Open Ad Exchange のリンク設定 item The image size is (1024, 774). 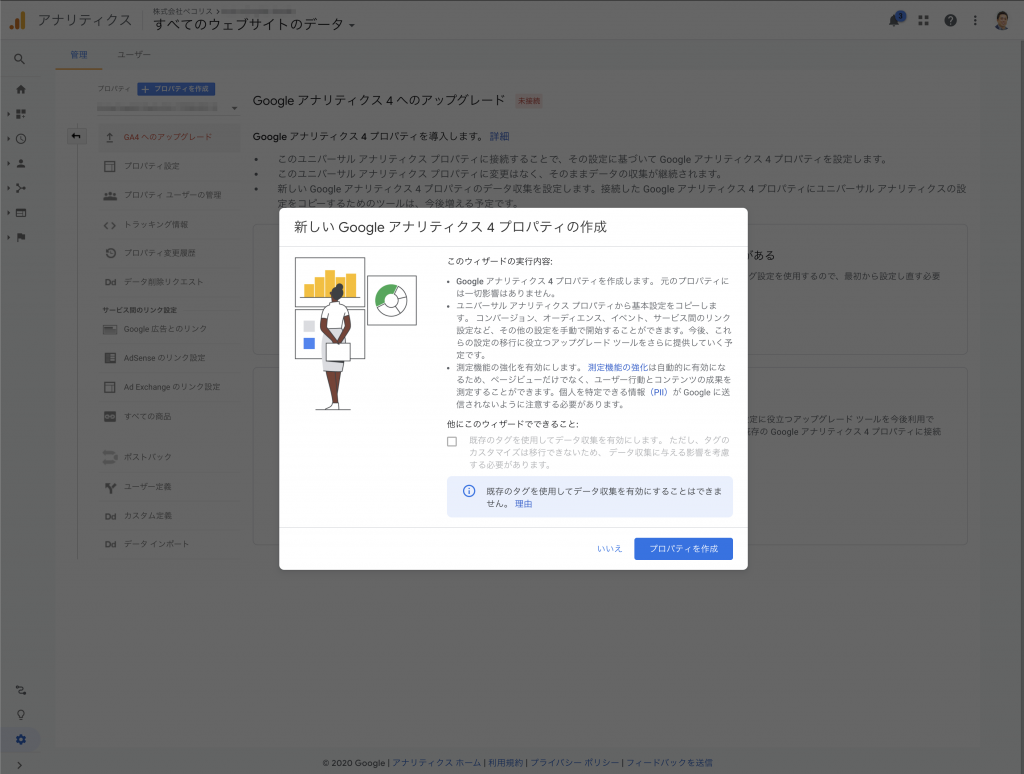pyautogui.click(x=168, y=387)
